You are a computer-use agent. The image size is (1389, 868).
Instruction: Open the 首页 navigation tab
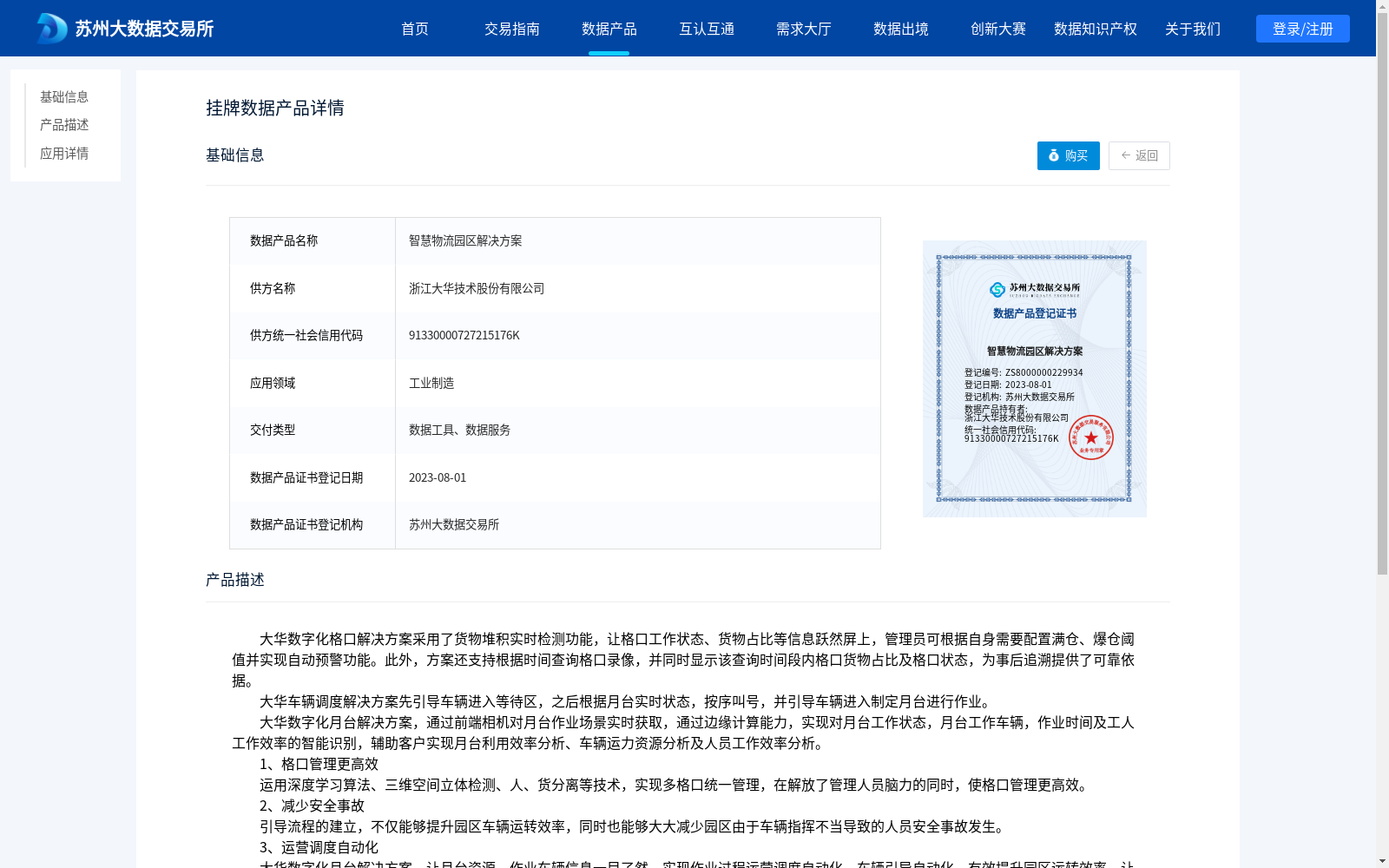click(415, 29)
